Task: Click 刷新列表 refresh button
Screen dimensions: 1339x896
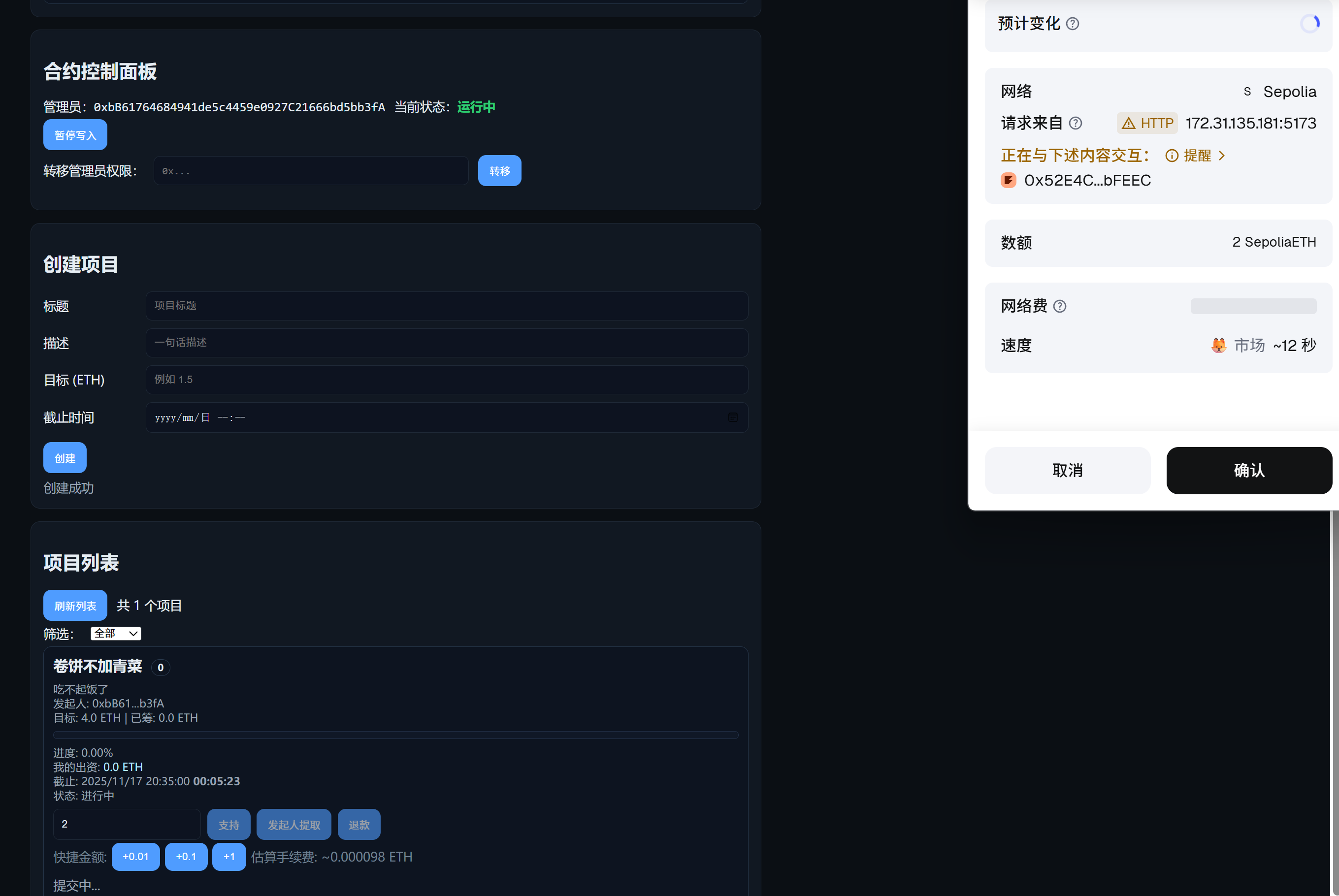Action: (75, 605)
